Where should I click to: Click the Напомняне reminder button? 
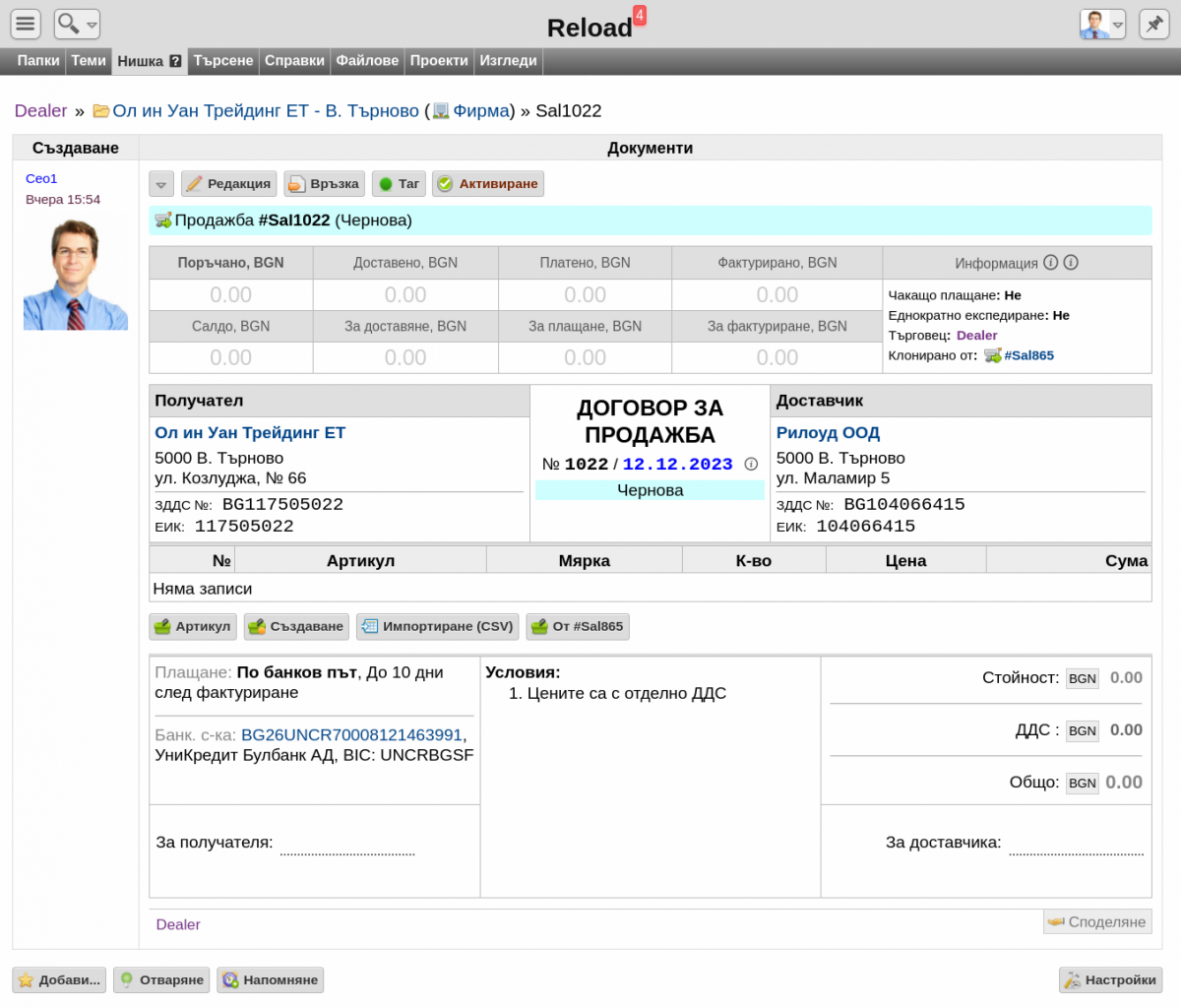point(270,980)
